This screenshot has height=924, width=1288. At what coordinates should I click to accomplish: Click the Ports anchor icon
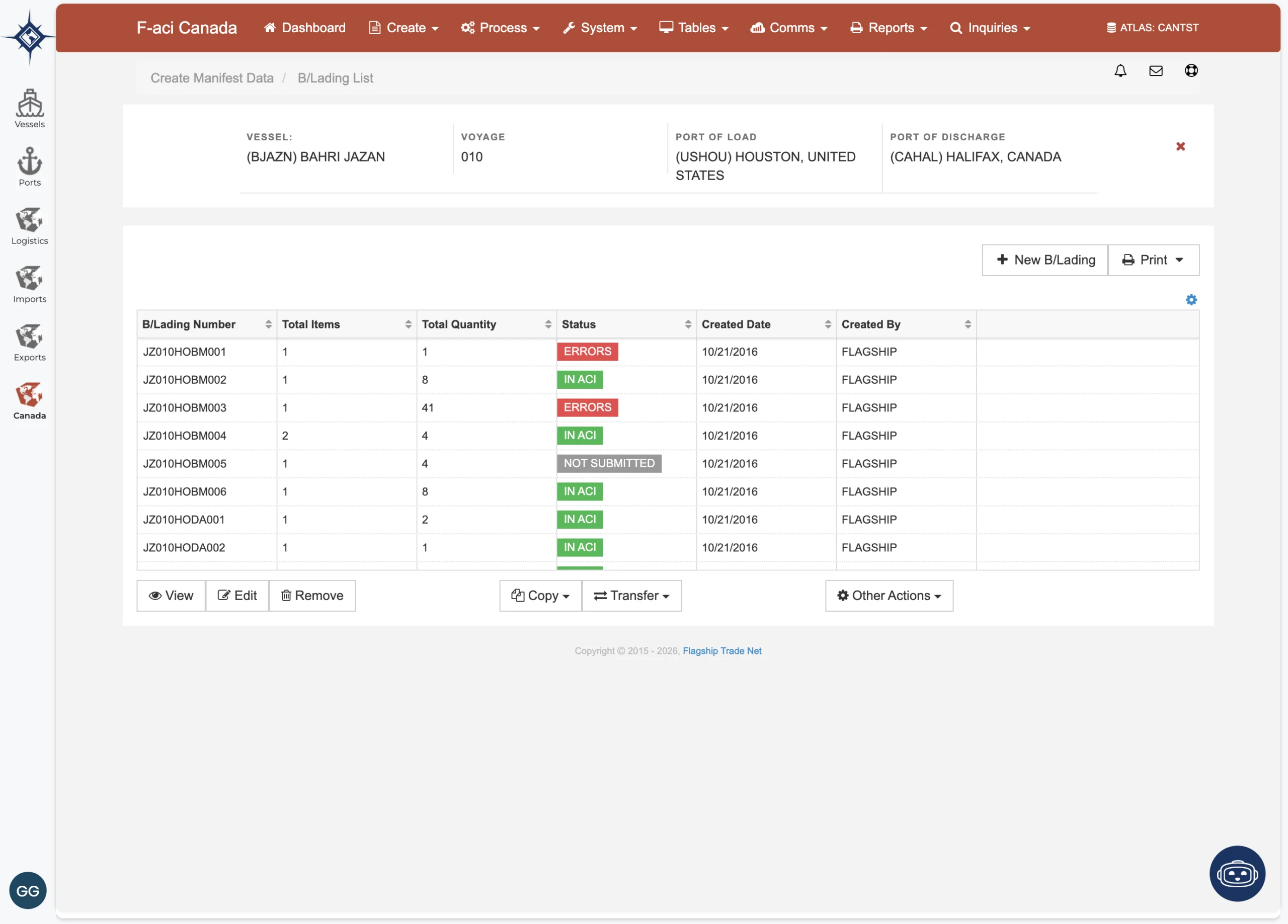coord(30,166)
